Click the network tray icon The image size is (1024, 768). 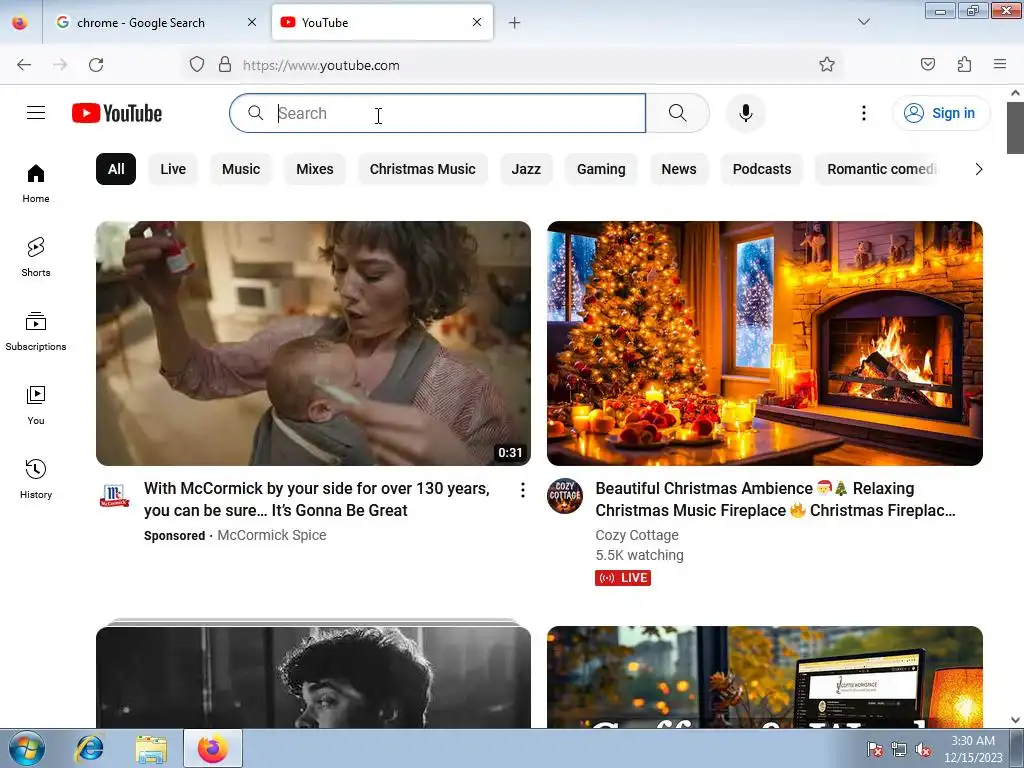pos(899,750)
